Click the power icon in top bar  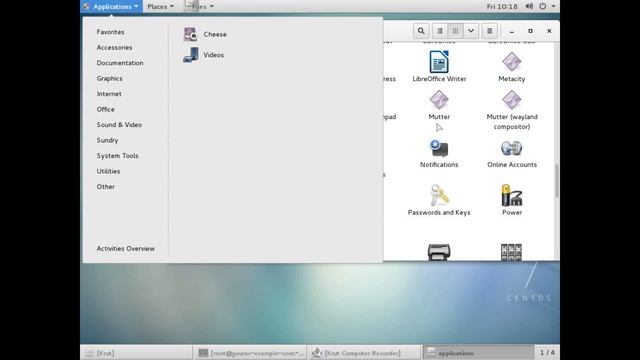tap(542, 6)
